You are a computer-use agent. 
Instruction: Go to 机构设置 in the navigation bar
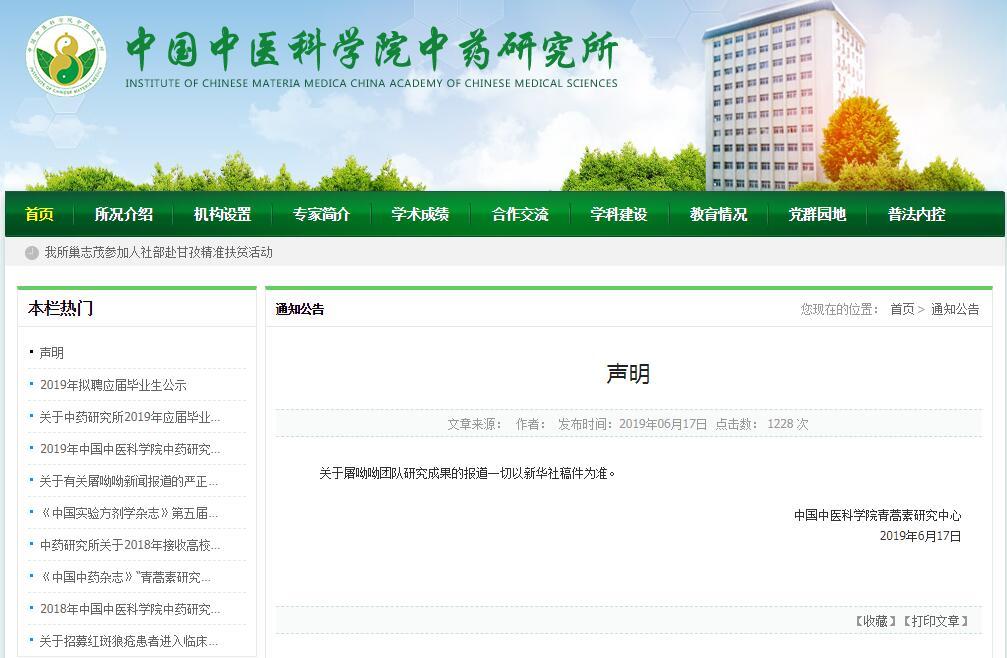(x=222, y=214)
